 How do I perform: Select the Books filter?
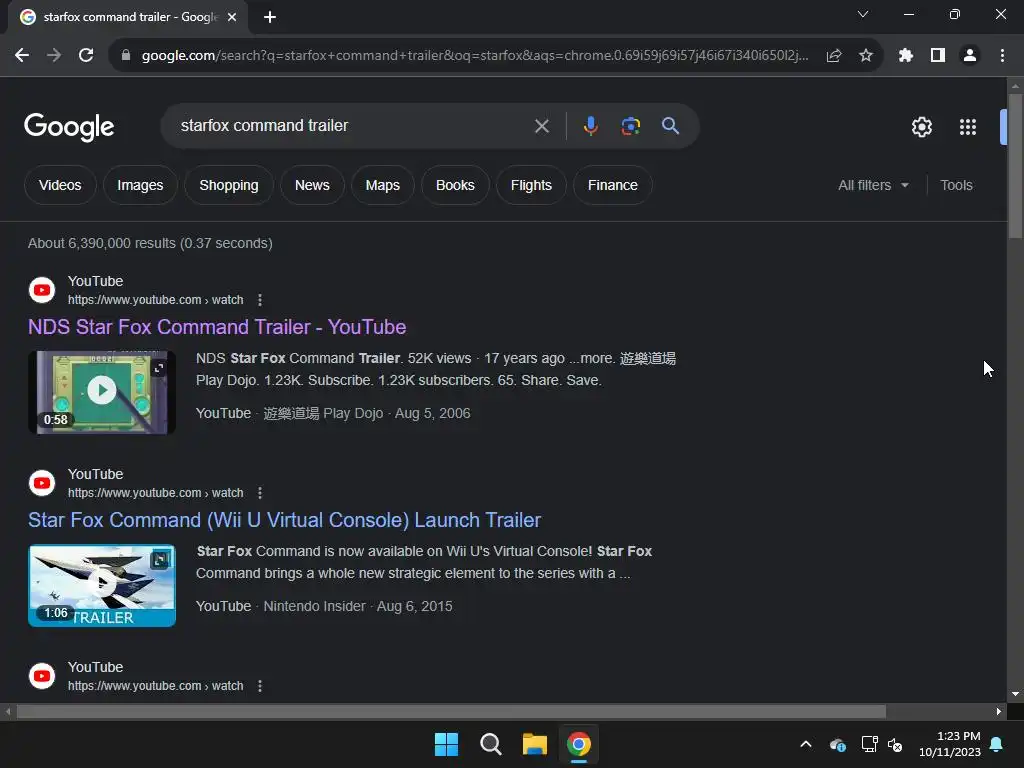[455, 185]
